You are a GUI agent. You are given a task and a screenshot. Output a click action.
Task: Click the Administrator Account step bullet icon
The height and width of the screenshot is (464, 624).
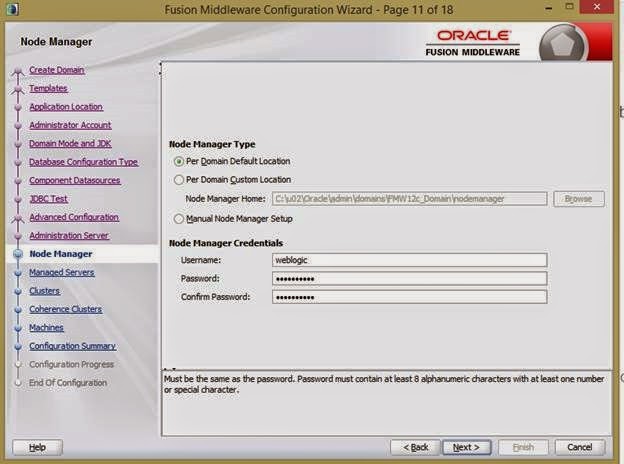18,125
